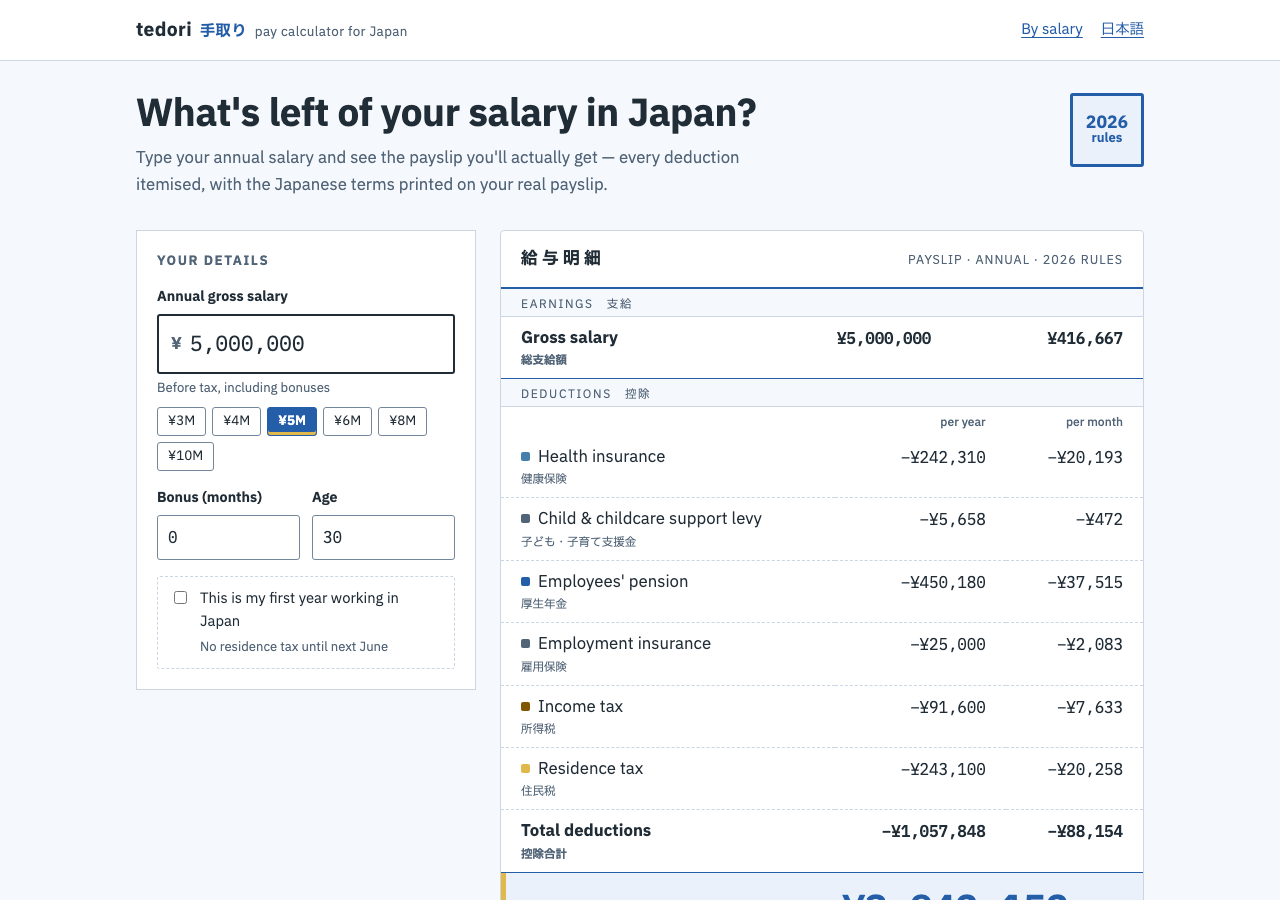Image resolution: width=1280 pixels, height=900 pixels.
Task: Click the Employees' pension label
Action: [613, 581]
